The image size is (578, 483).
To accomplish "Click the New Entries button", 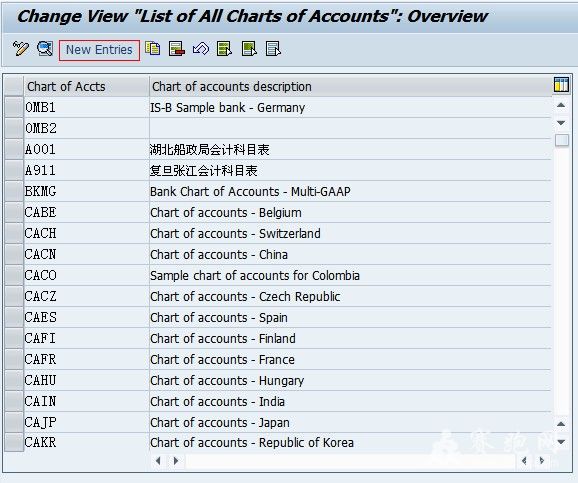I will tap(99, 50).
